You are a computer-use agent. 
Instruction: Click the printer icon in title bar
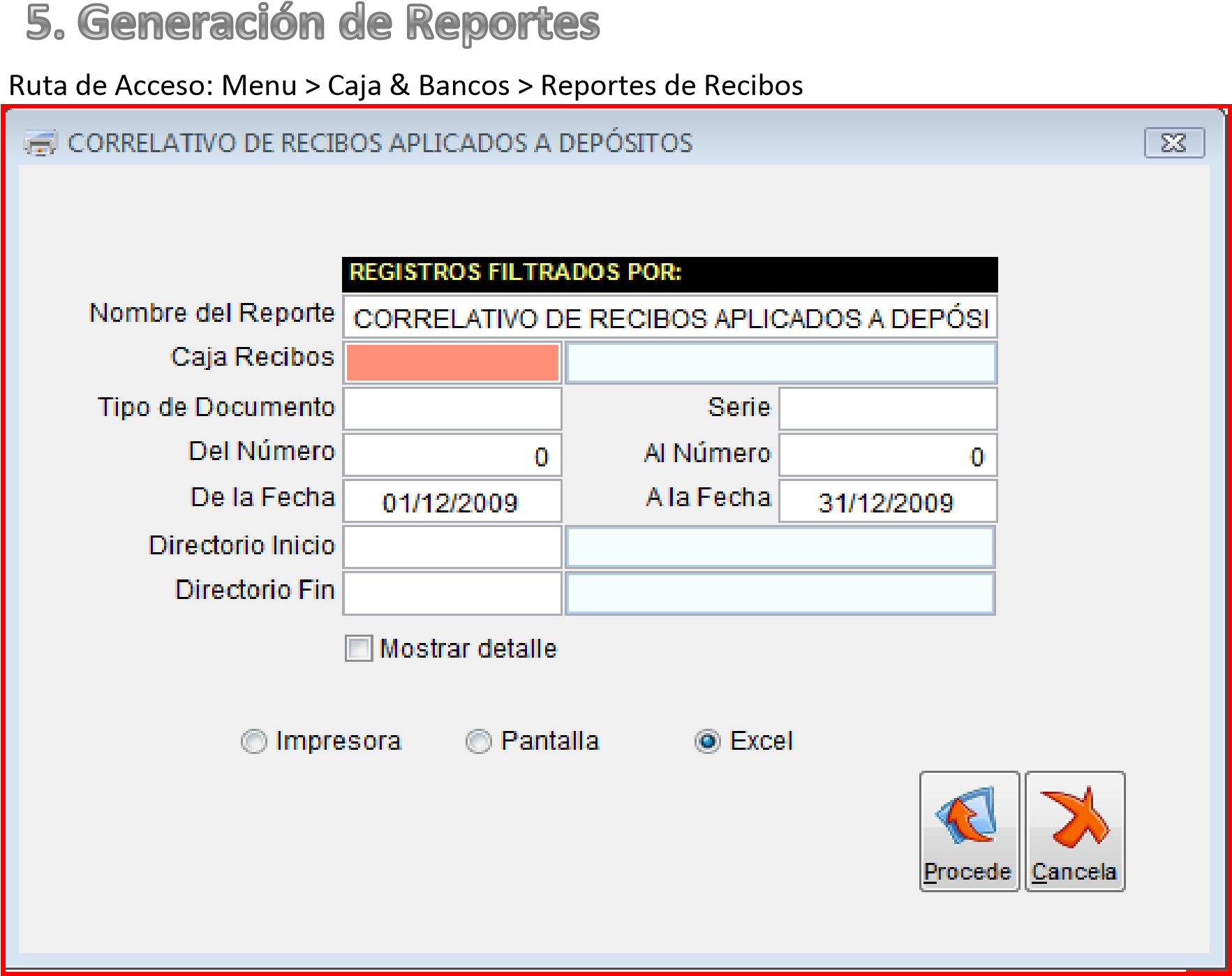tap(40, 143)
